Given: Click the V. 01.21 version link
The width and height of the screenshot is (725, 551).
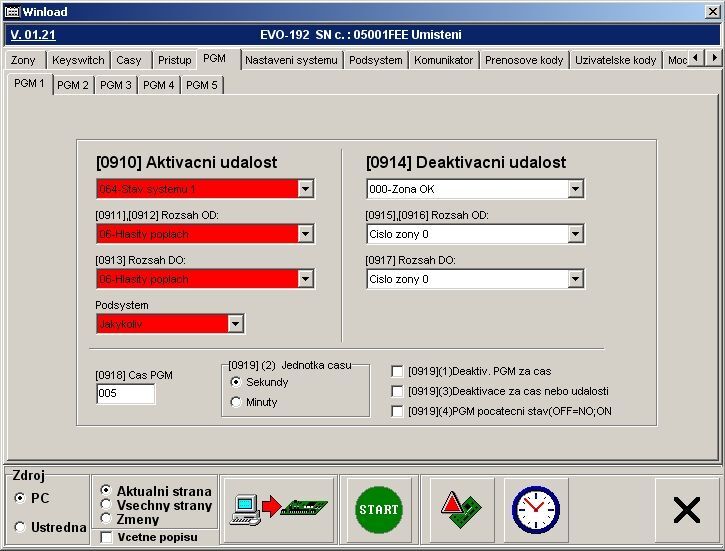Looking at the screenshot, I should pyautogui.click(x=30, y=35).
